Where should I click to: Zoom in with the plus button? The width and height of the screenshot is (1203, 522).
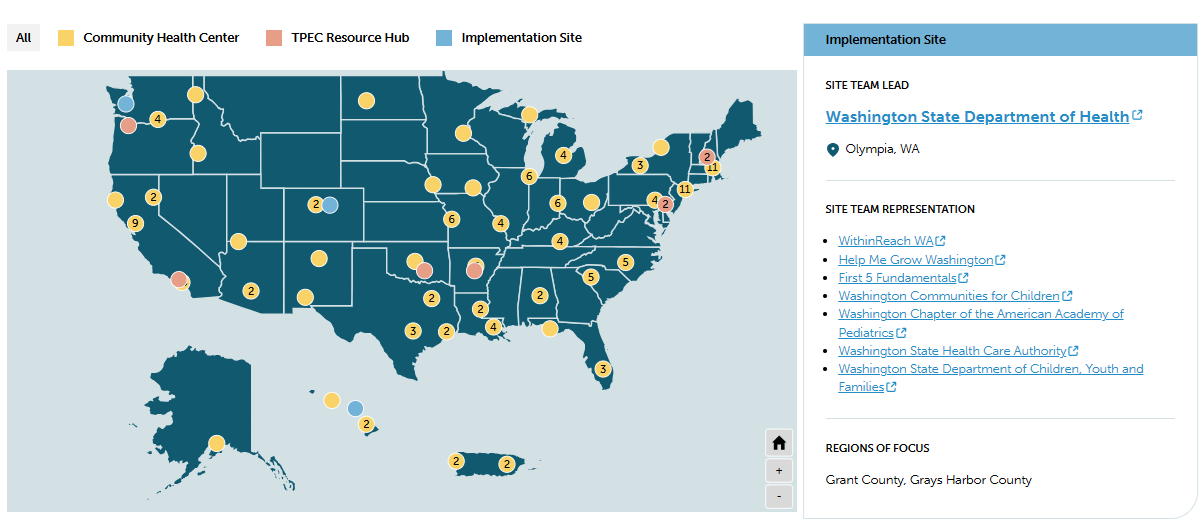pos(779,470)
